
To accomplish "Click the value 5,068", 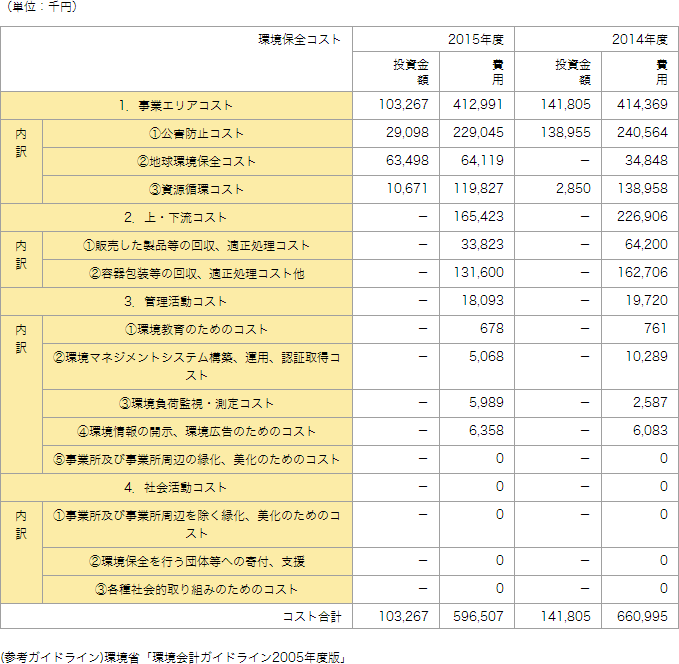I will [x=486, y=357].
